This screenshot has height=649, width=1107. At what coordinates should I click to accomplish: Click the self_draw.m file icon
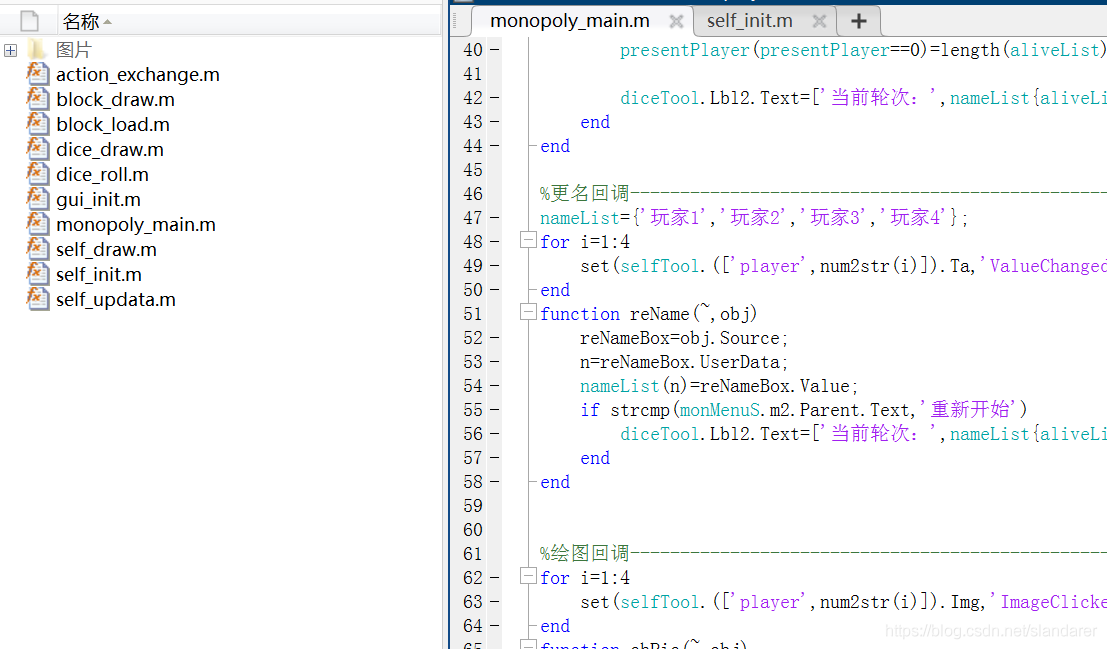coord(37,249)
